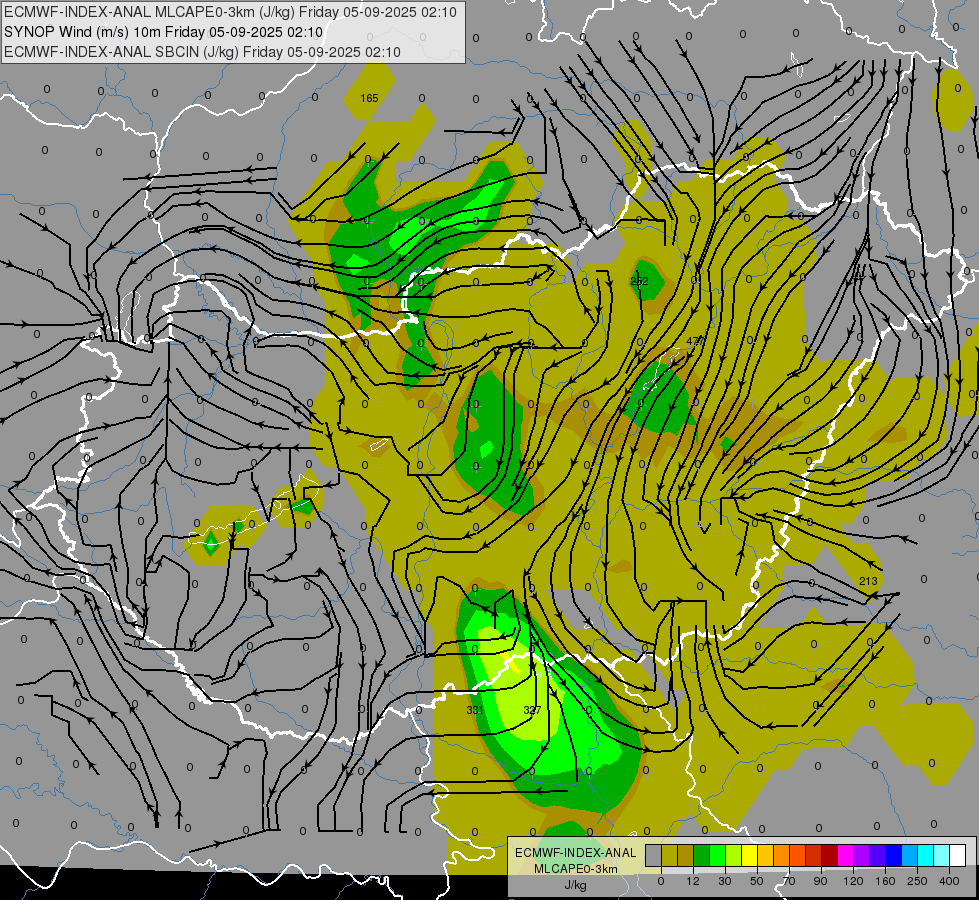Click the legend scale value 120

853,881
